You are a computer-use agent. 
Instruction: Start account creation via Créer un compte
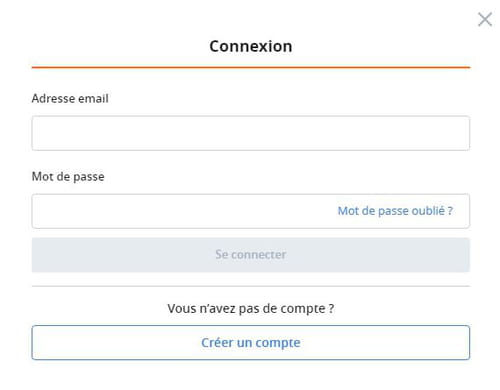(x=251, y=342)
